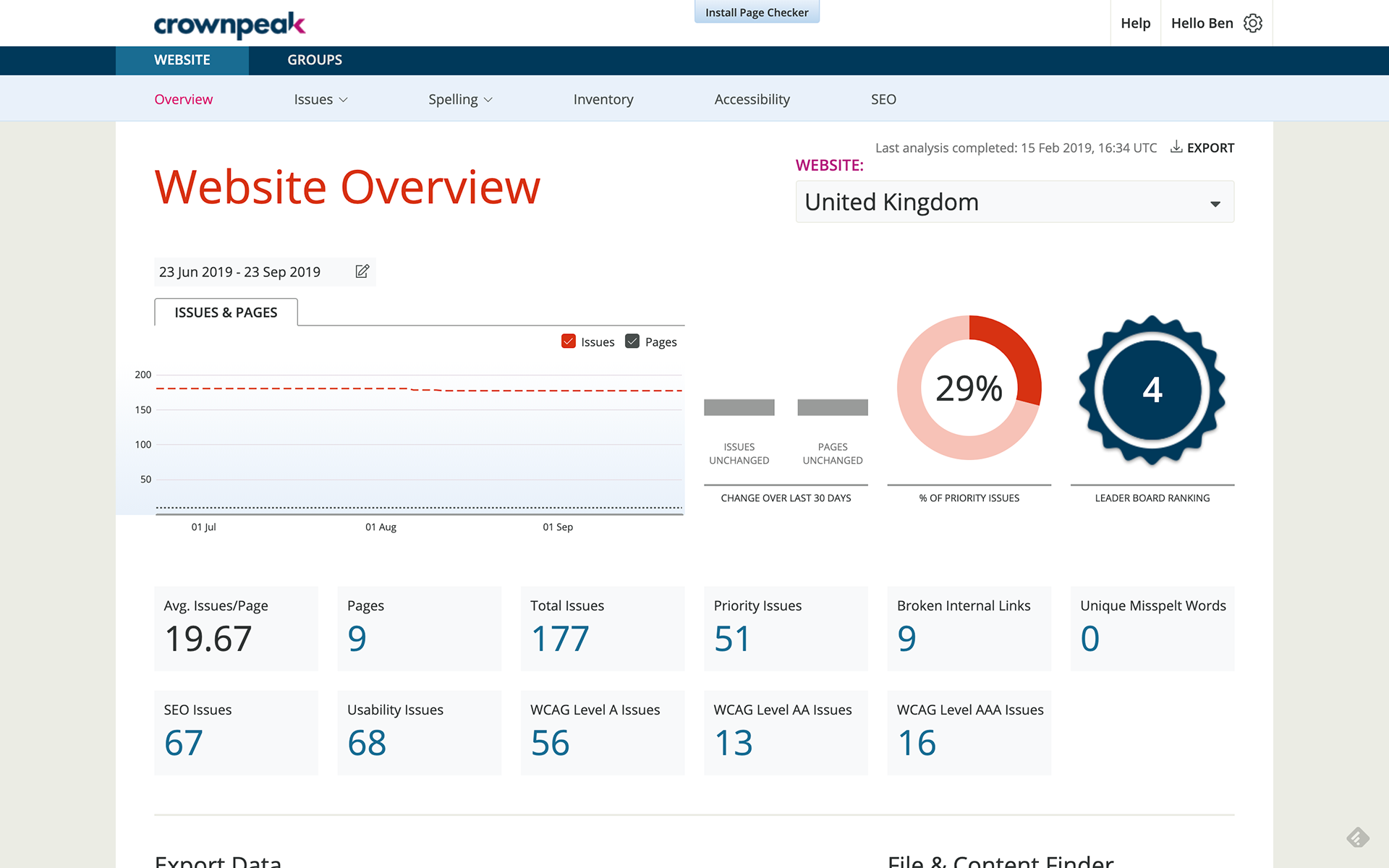Click the Install Page Checker button
This screenshot has width=1389, height=868.
click(757, 12)
